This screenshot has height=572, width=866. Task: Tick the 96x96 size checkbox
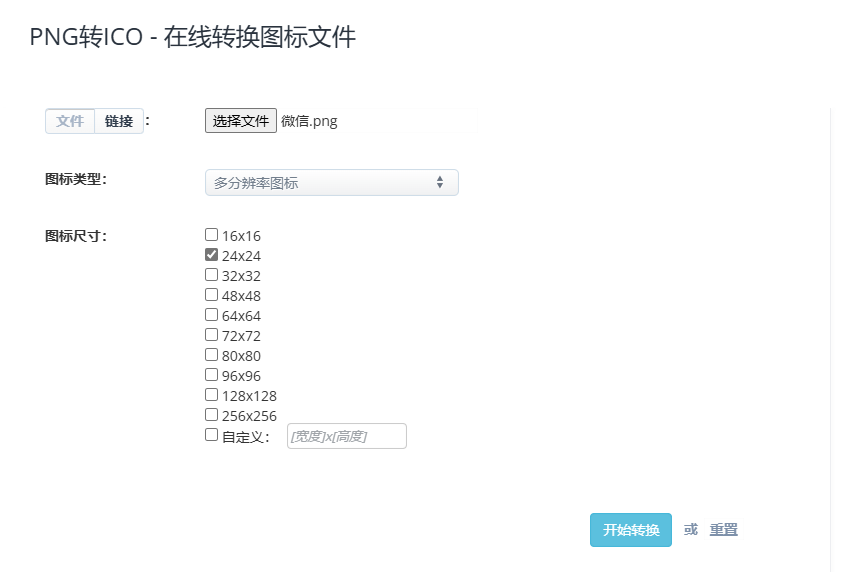(211, 375)
